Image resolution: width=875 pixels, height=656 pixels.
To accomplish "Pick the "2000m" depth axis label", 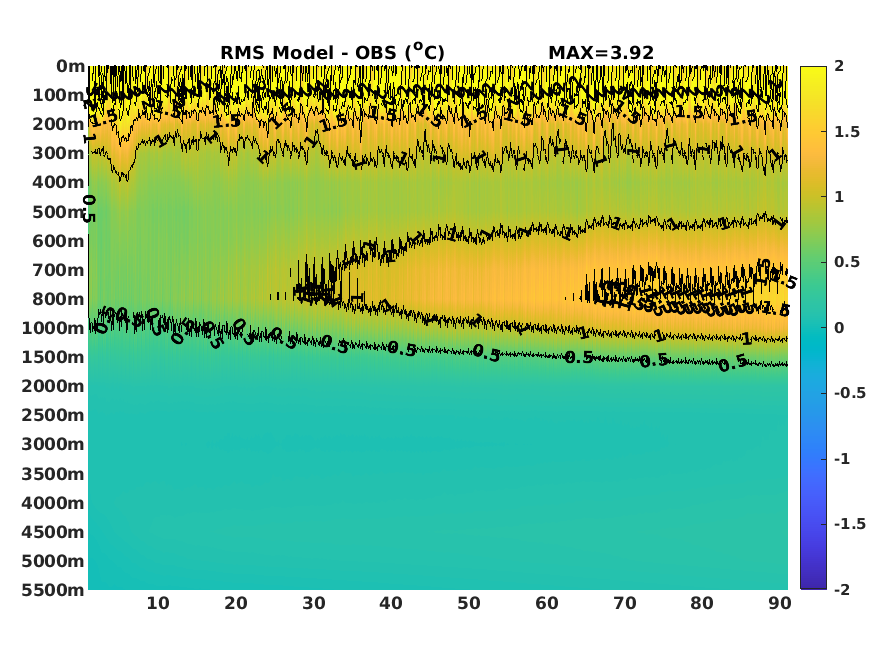I will [x=53, y=386].
